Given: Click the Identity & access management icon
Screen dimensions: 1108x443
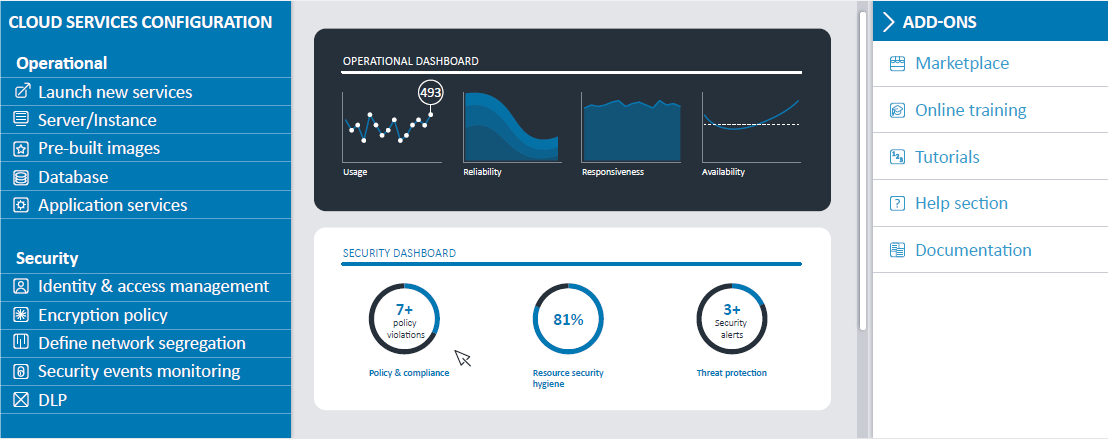Looking at the screenshot, I should pyautogui.click(x=21, y=286).
